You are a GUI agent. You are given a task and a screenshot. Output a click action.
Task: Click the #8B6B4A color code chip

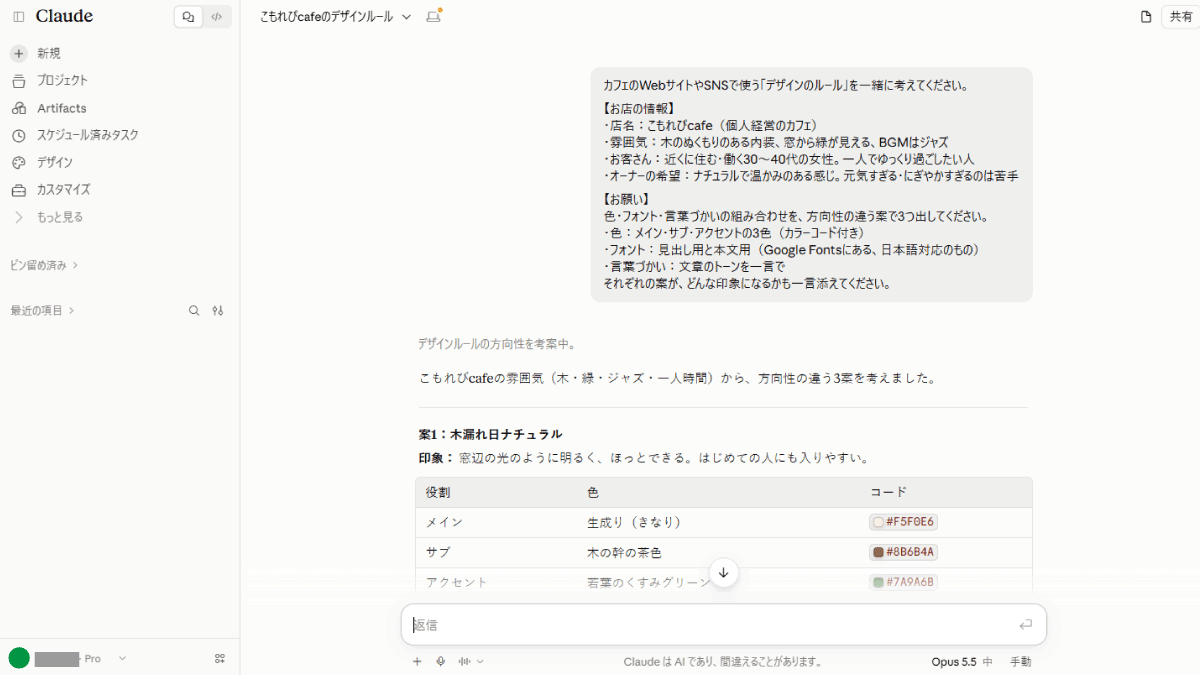click(x=904, y=552)
